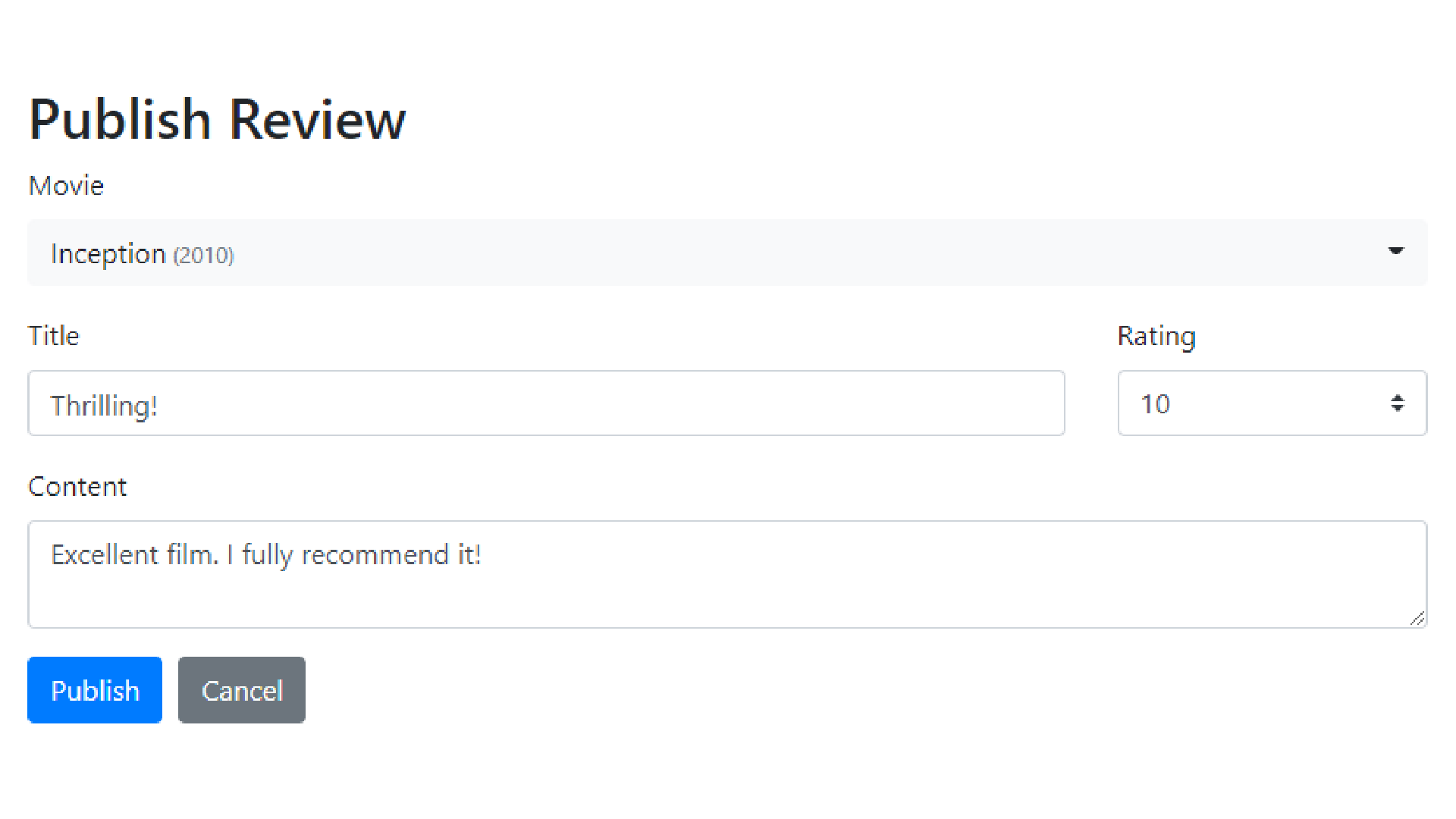Click the Publish Review heading
The image size is (1456, 819).
pyautogui.click(x=218, y=120)
